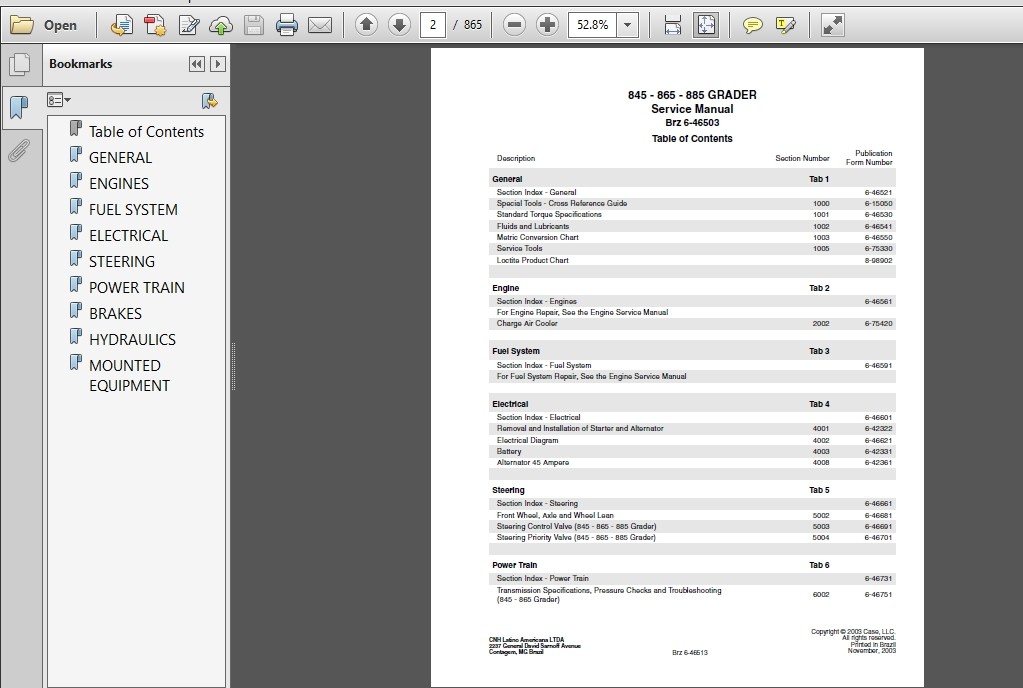Click 'Front Wheel, Axle and Wheel Lean' text
Viewport: 1023px width, 688px height.
(555, 515)
